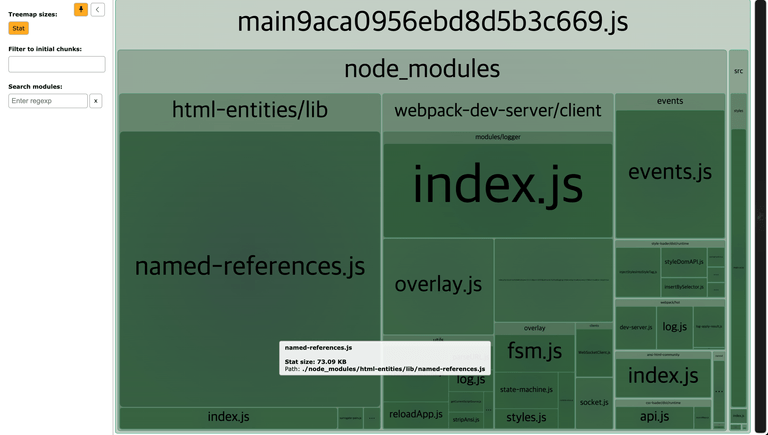Click the 'Search modules:' label
This screenshot has height=435, width=768.
[x=35, y=87]
